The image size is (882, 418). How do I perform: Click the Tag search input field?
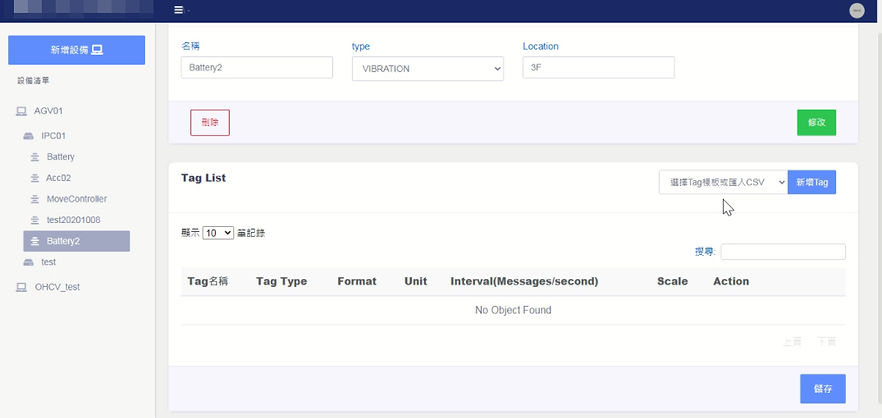(782, 252)
